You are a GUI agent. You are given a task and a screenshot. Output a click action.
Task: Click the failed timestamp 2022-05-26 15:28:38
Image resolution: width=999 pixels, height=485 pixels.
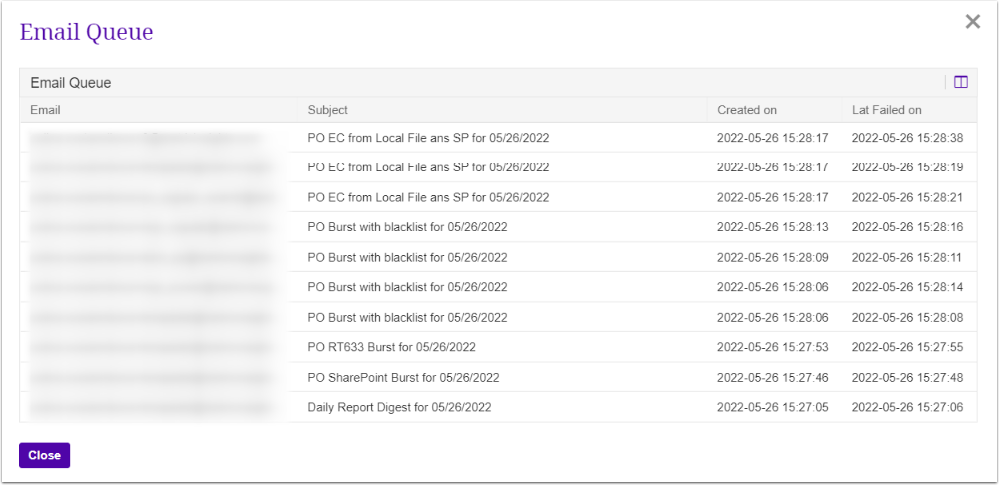[907, 137]
